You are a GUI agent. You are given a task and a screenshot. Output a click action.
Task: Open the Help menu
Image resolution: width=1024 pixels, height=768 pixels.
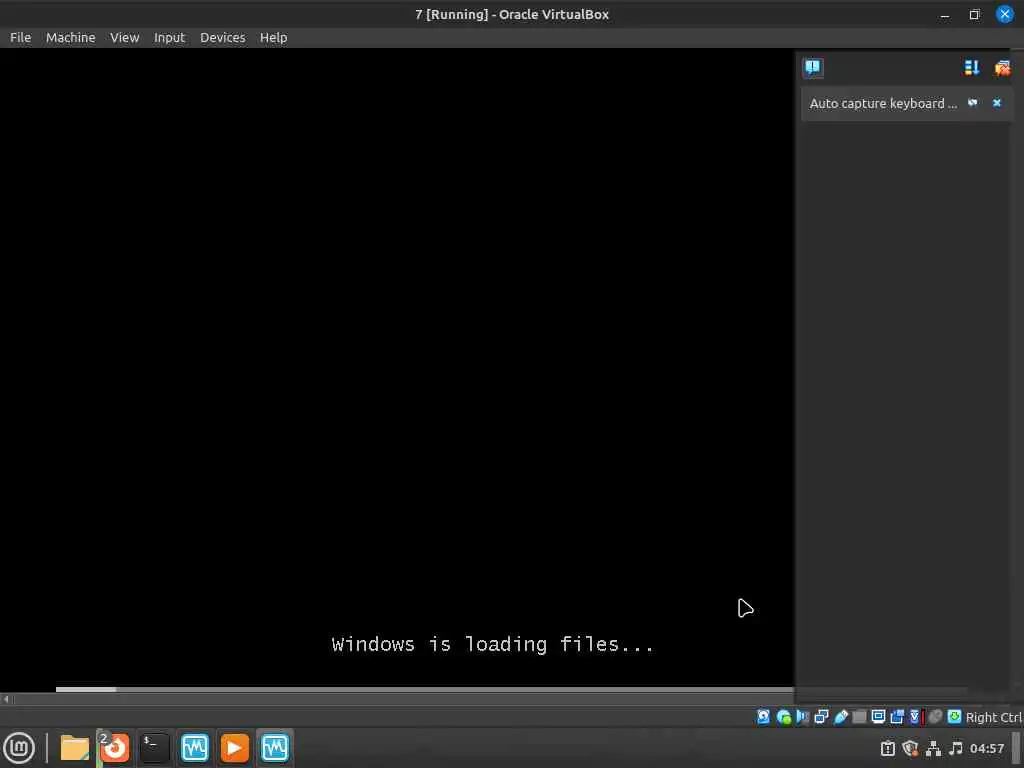tap(274, 38)
